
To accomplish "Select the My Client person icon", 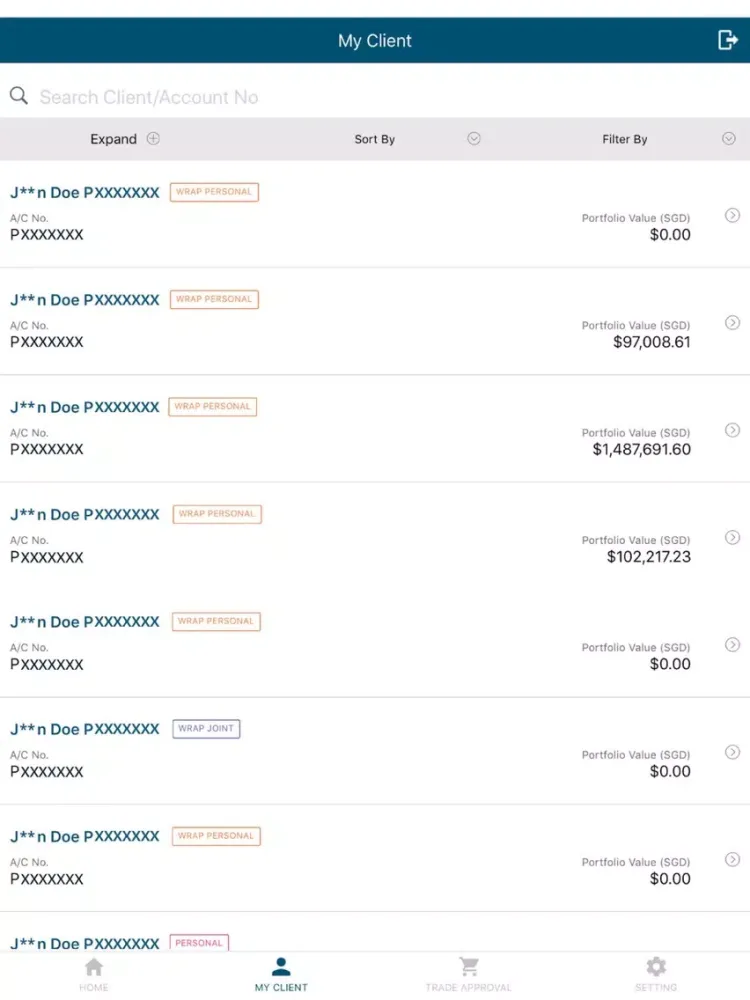I will 281,967.
